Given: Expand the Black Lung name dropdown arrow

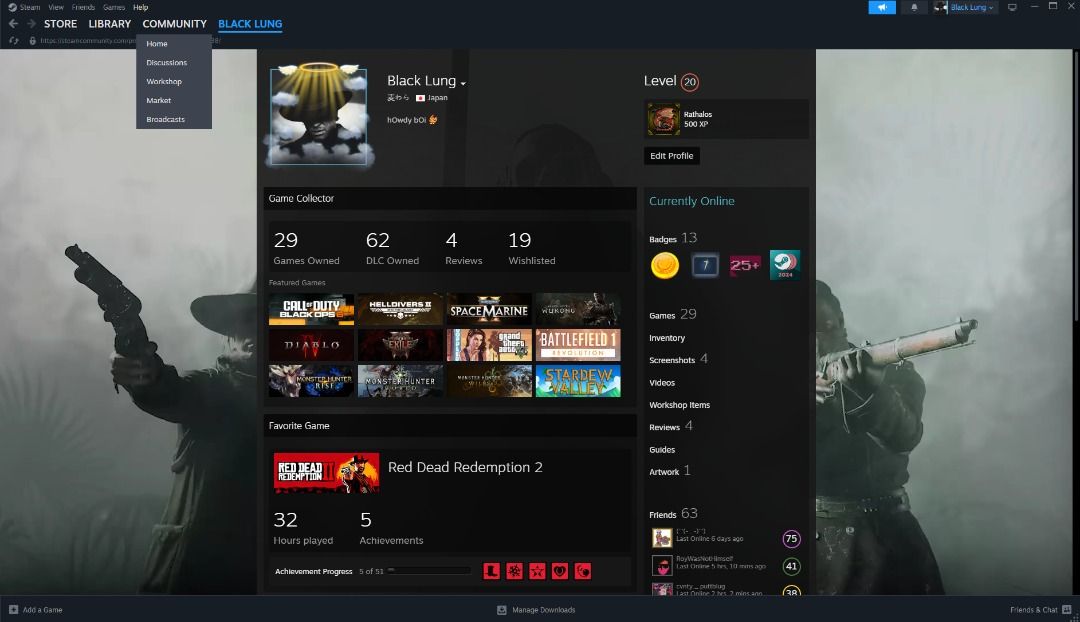Looking at the screenshot, I should pyautogui.click(x=463, y=83).
